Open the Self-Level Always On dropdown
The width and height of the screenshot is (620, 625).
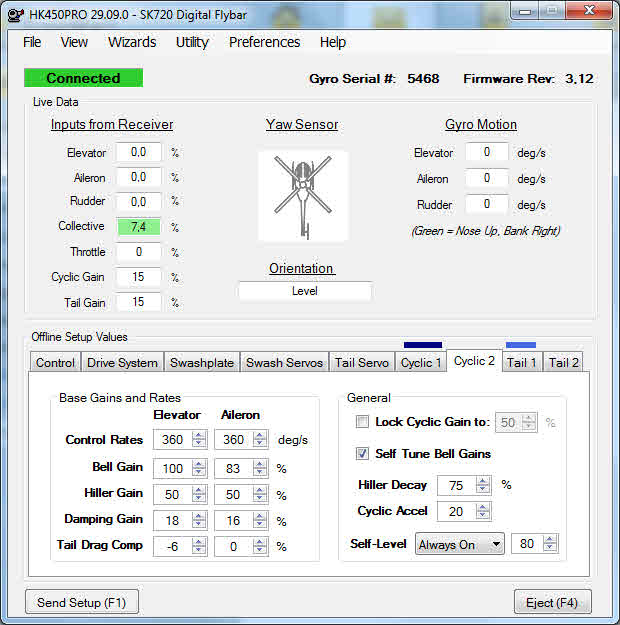pyautogui.click(x=459, y=544)
